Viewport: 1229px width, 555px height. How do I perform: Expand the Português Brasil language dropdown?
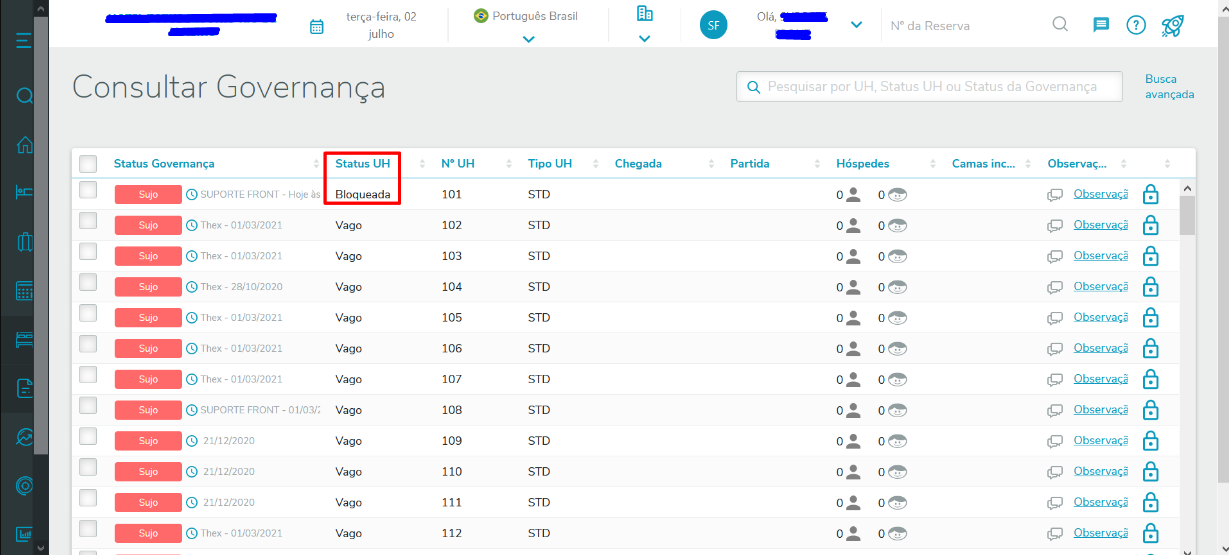click(528, 39)
